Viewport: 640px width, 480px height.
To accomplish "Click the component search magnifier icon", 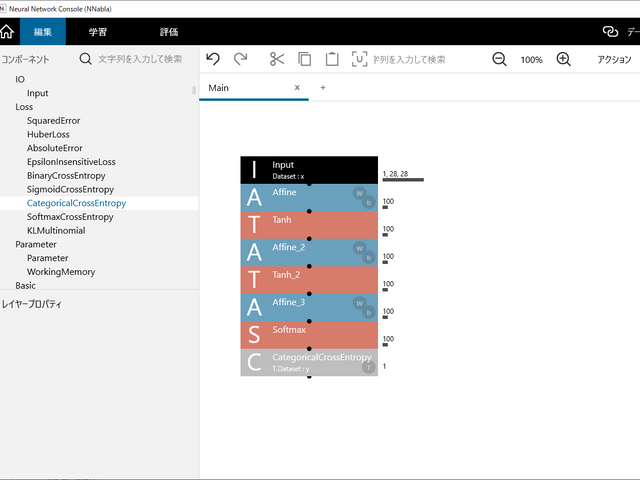I will coord(86,60).
